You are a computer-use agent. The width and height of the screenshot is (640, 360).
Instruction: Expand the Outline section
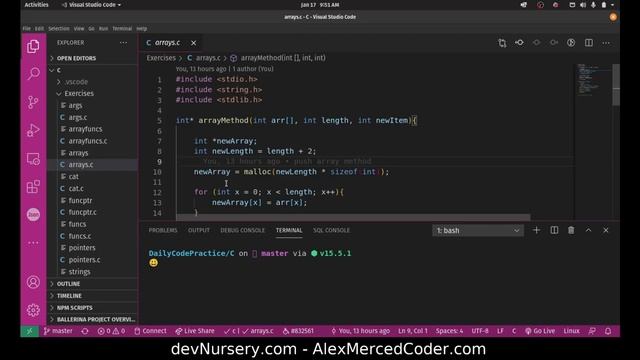(93, 284)
